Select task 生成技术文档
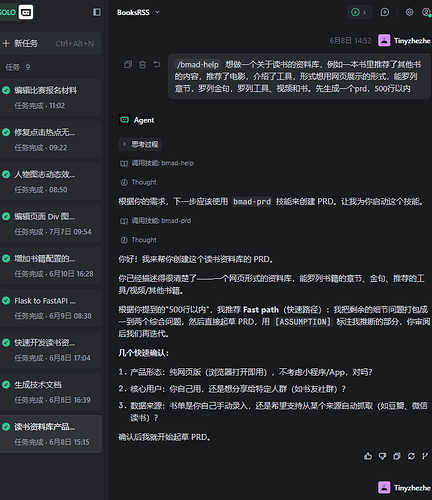The height and width of the screenshot is (500, 432). click(x=51, y=392)
